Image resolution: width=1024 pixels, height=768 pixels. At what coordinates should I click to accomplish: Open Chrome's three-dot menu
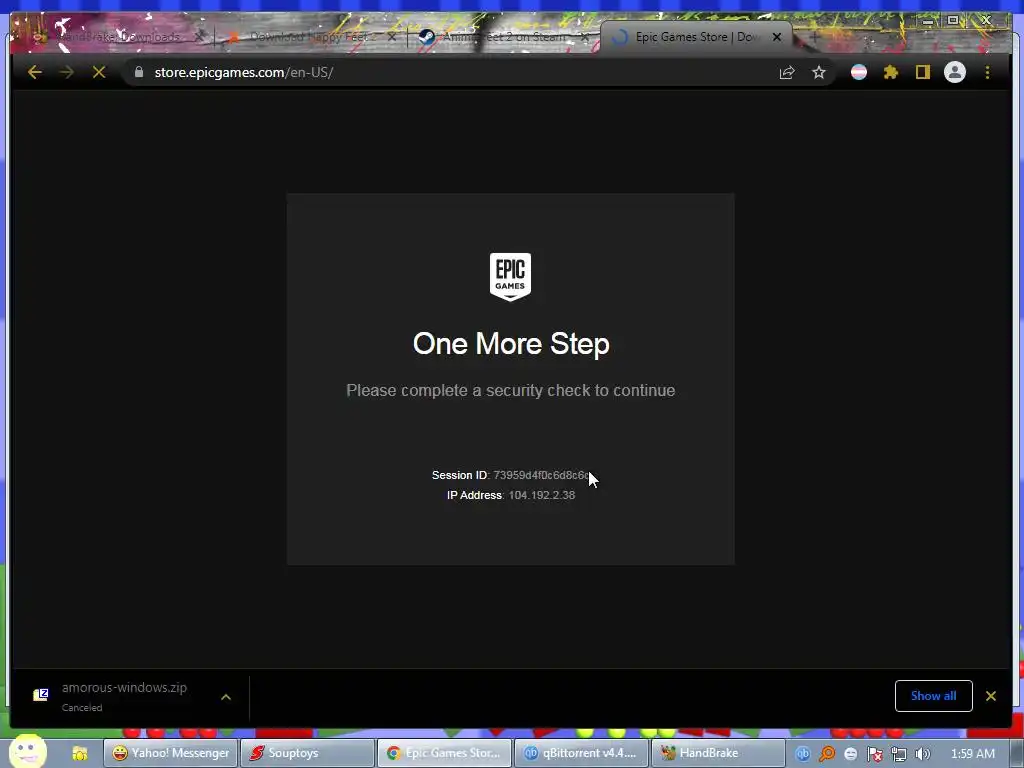(x=987, y=72)
